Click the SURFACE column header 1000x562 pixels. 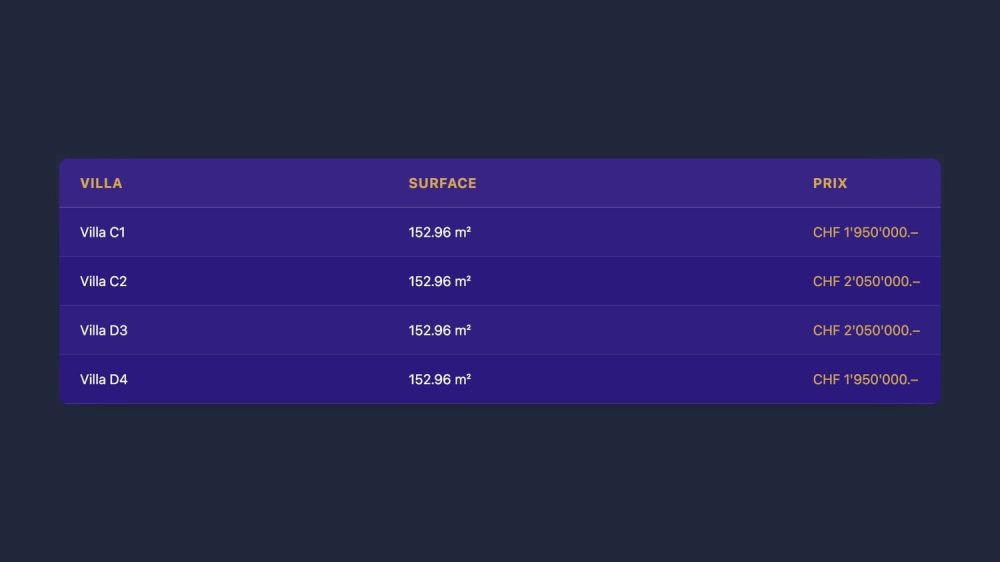(442, 183)
